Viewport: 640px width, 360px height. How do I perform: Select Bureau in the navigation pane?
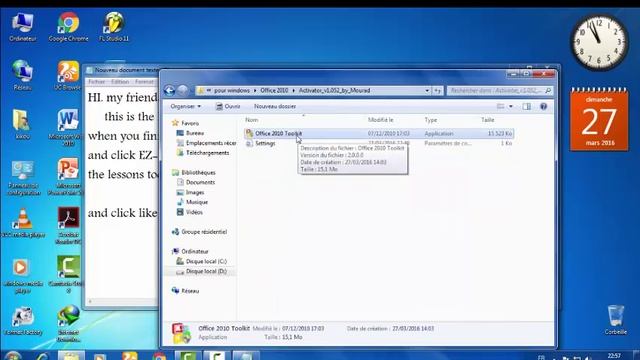coord(190,133)
